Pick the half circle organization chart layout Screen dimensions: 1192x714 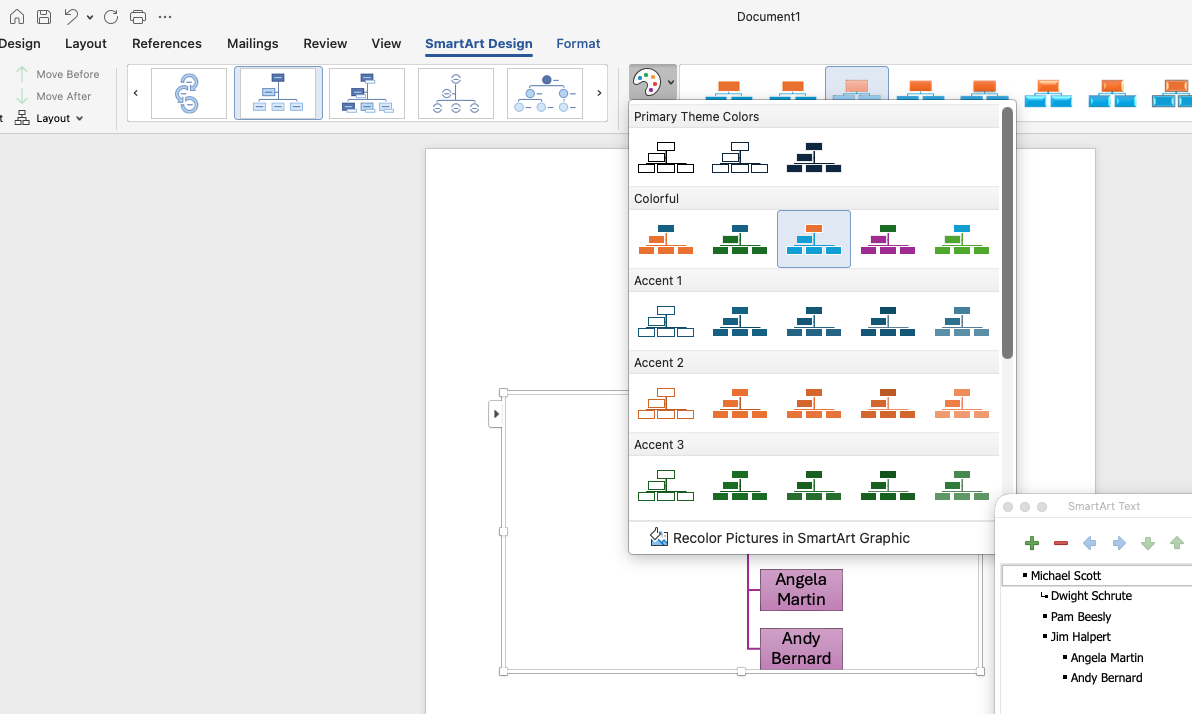coord(456,94)
